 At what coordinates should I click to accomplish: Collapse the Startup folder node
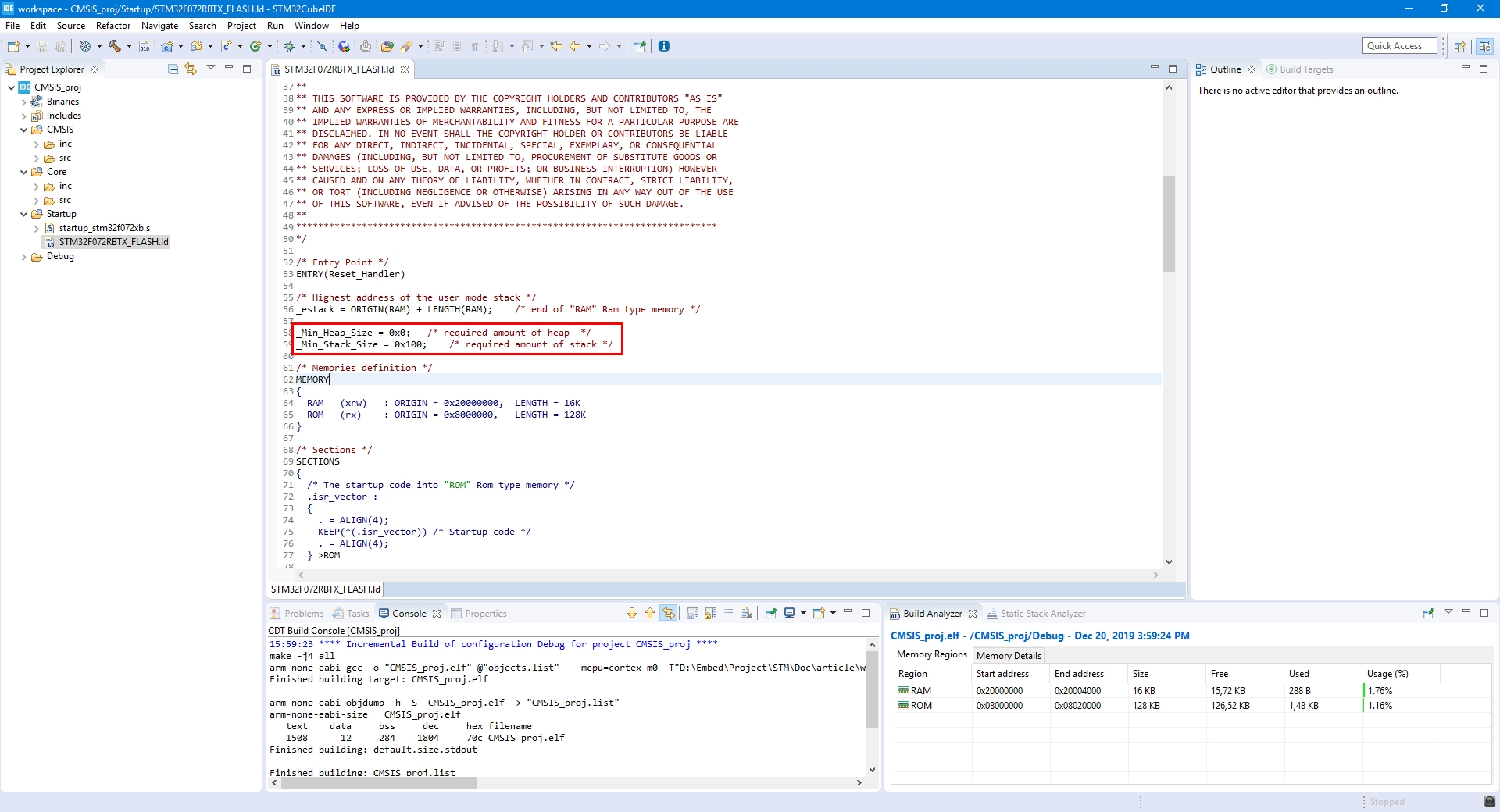pos(24,214)
